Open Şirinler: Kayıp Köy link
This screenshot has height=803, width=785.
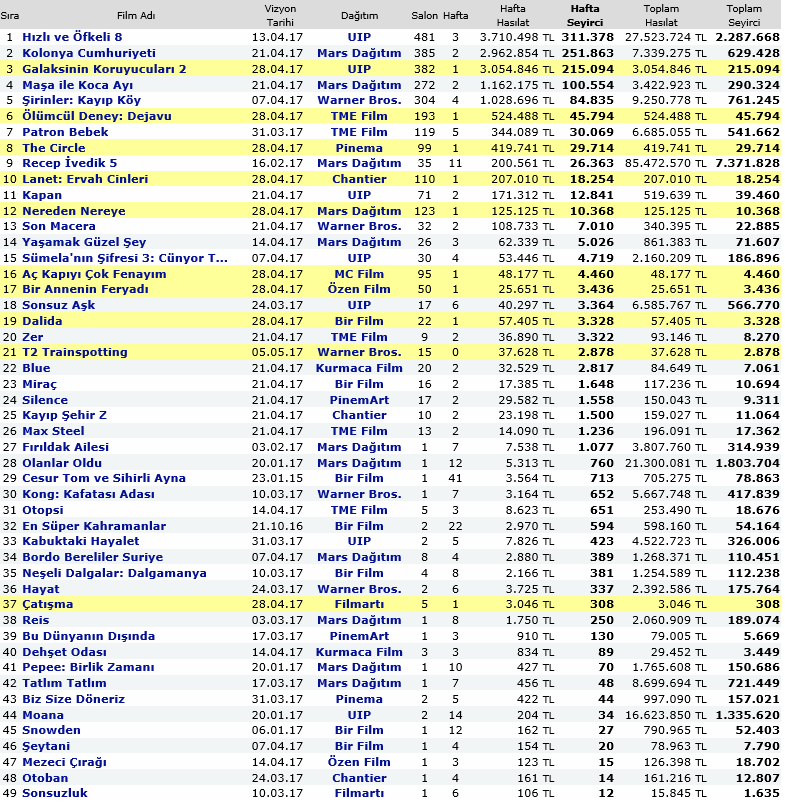click(x=81, y=100)
